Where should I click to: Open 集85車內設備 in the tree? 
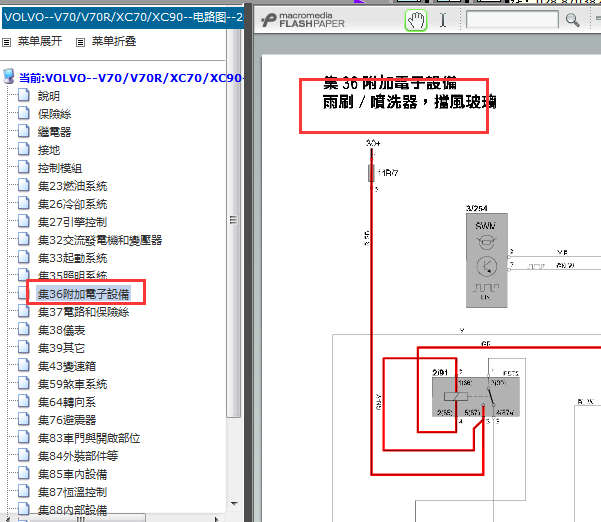pyautogui.click(x=72, y=474)
